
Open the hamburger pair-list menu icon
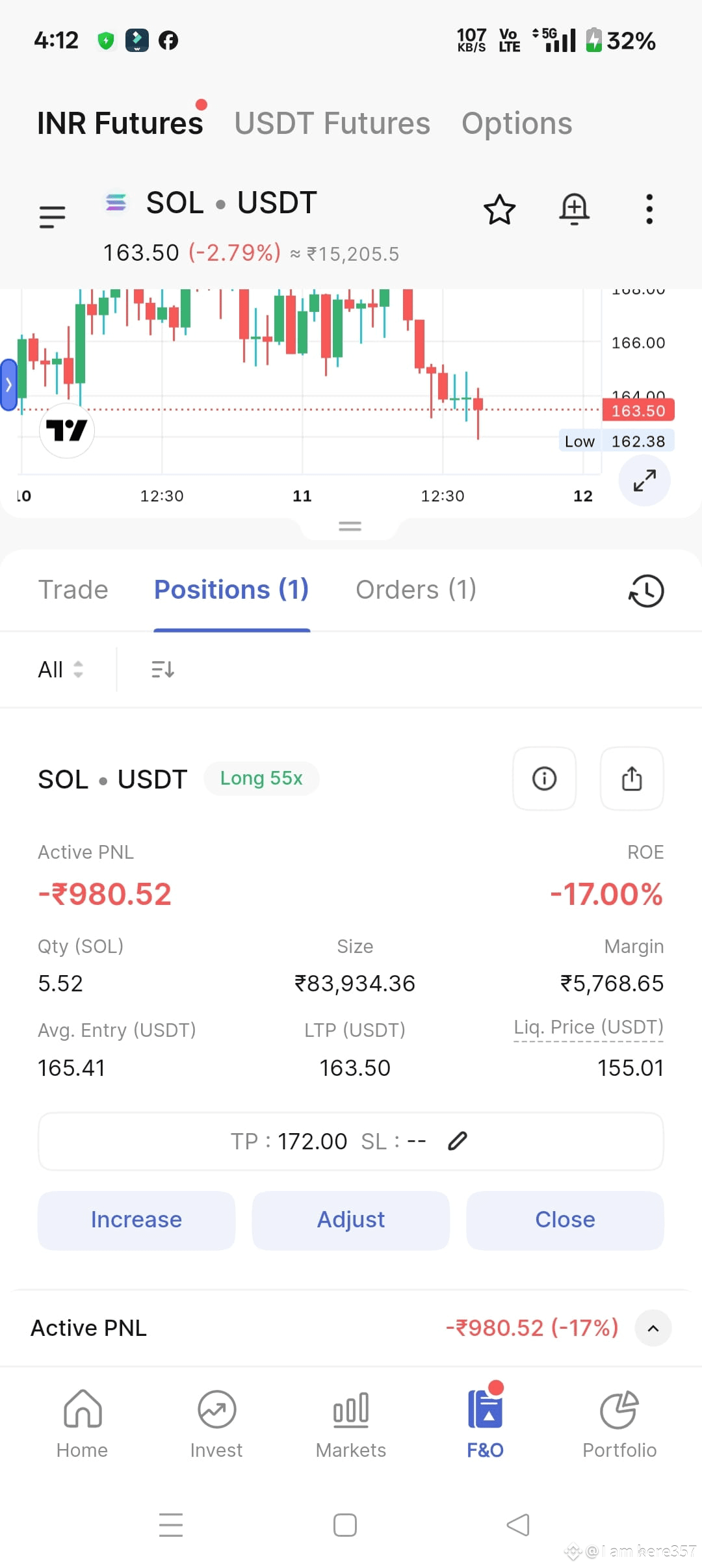pos(52,216)
